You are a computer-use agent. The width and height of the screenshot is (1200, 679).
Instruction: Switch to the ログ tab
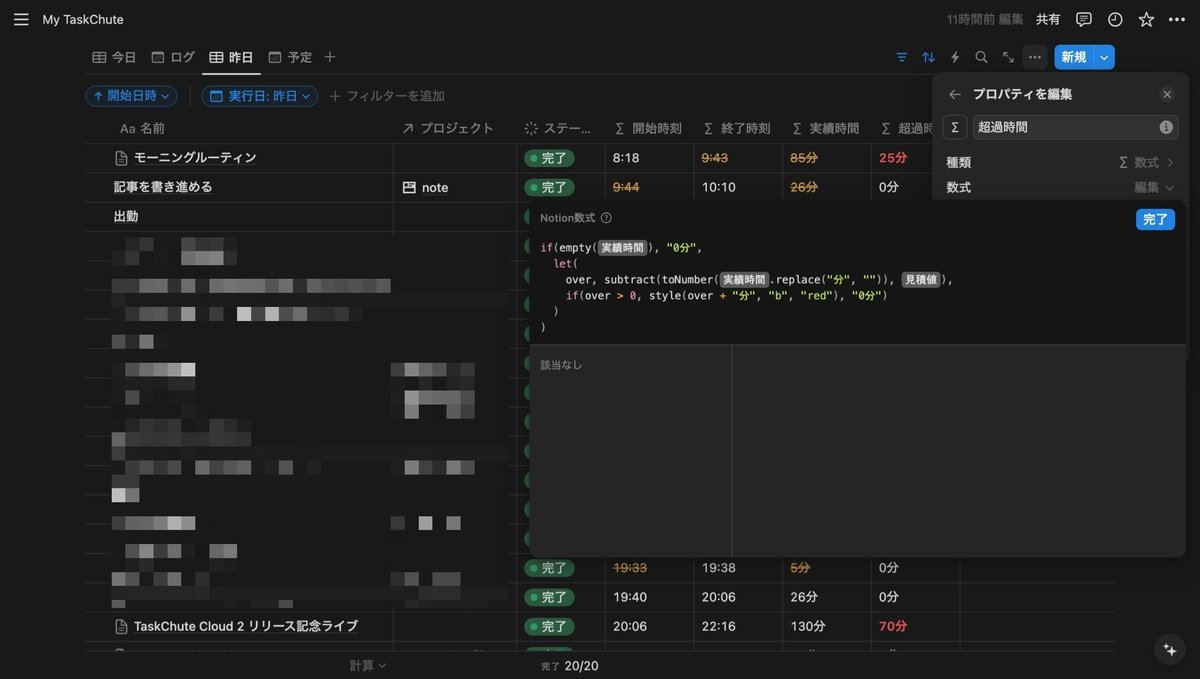pyautogui.click(x=173, y=57)
